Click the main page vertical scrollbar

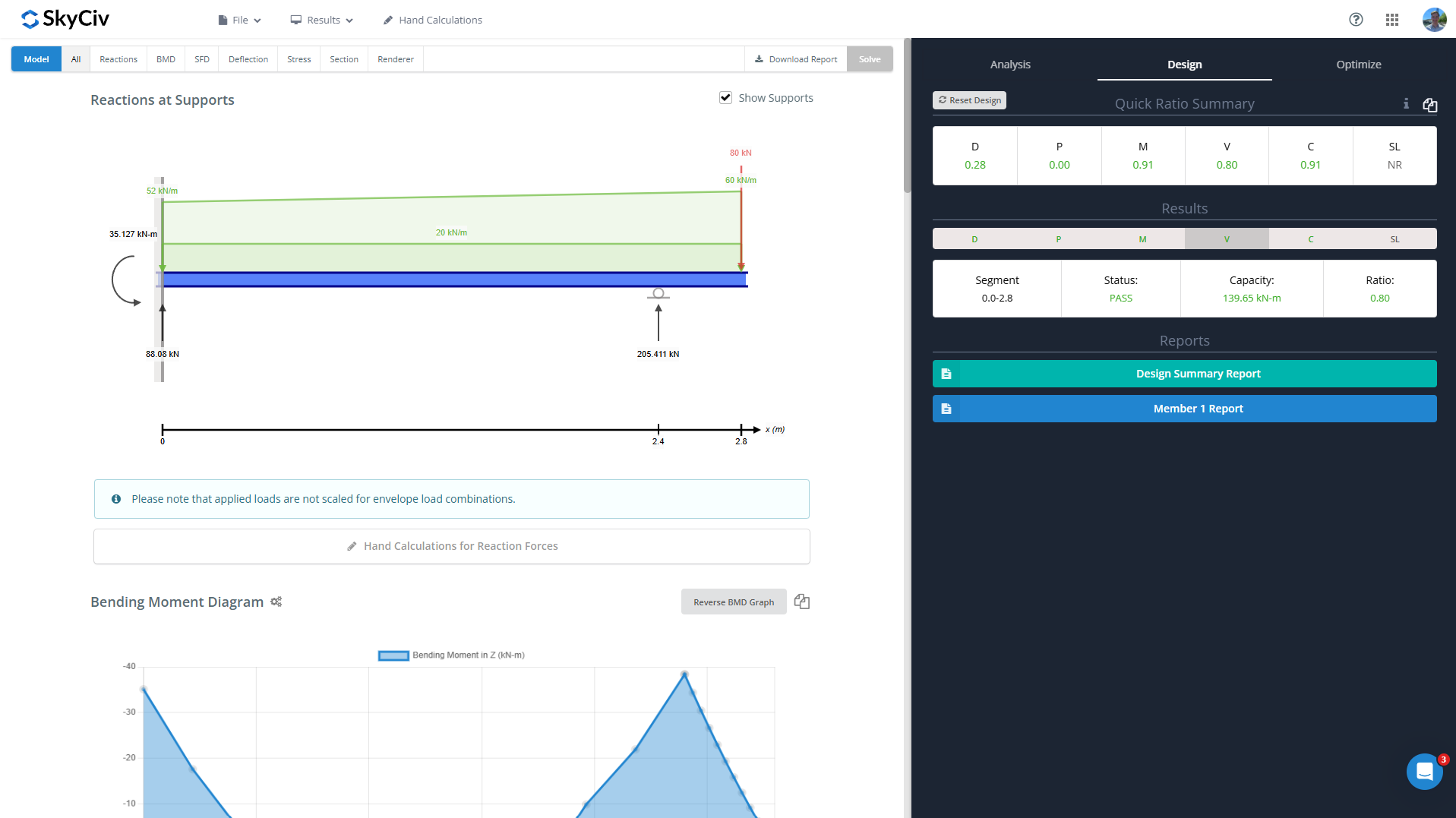coord(907,115)
